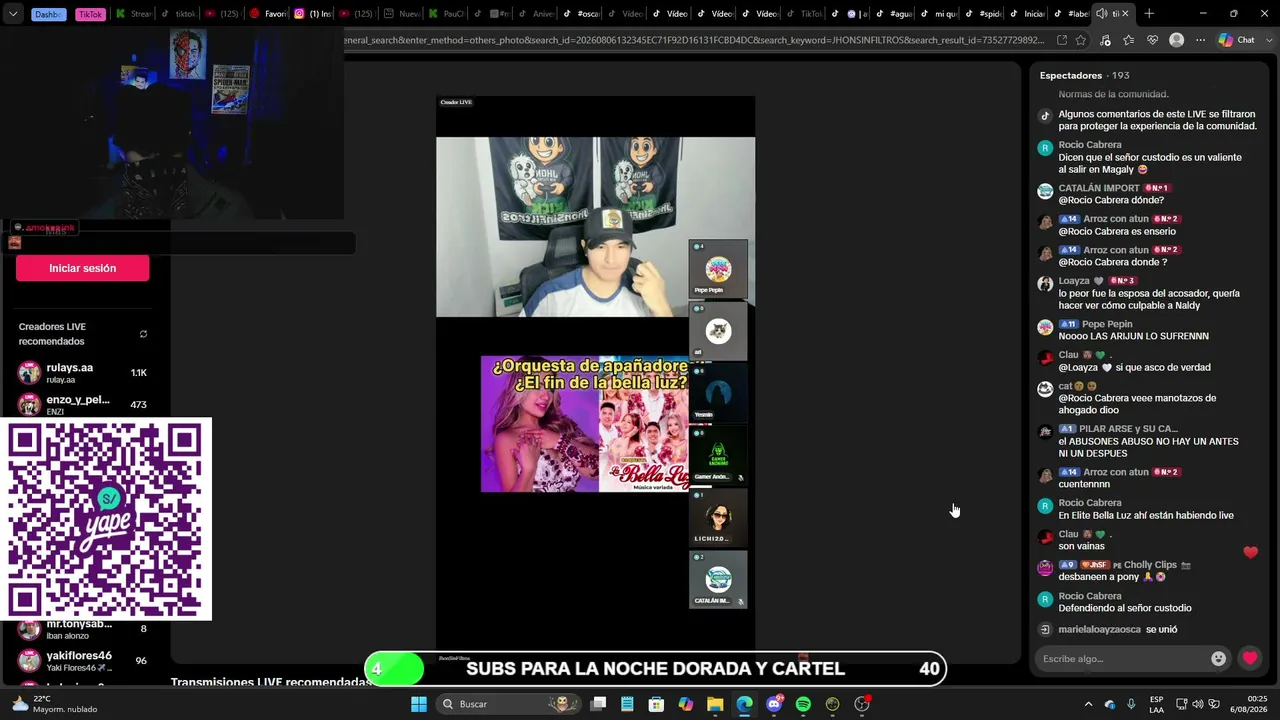
Task: Click Loayza username in chat
Action: coord(1074,281)
